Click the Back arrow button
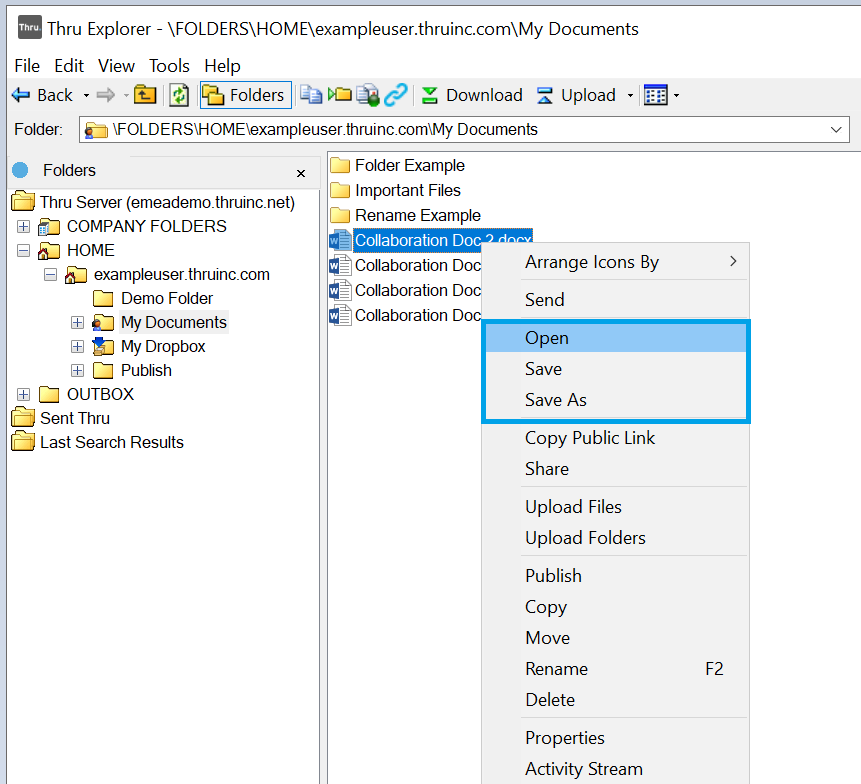Viewport: 861px width, 784px height. pos(41,95)
